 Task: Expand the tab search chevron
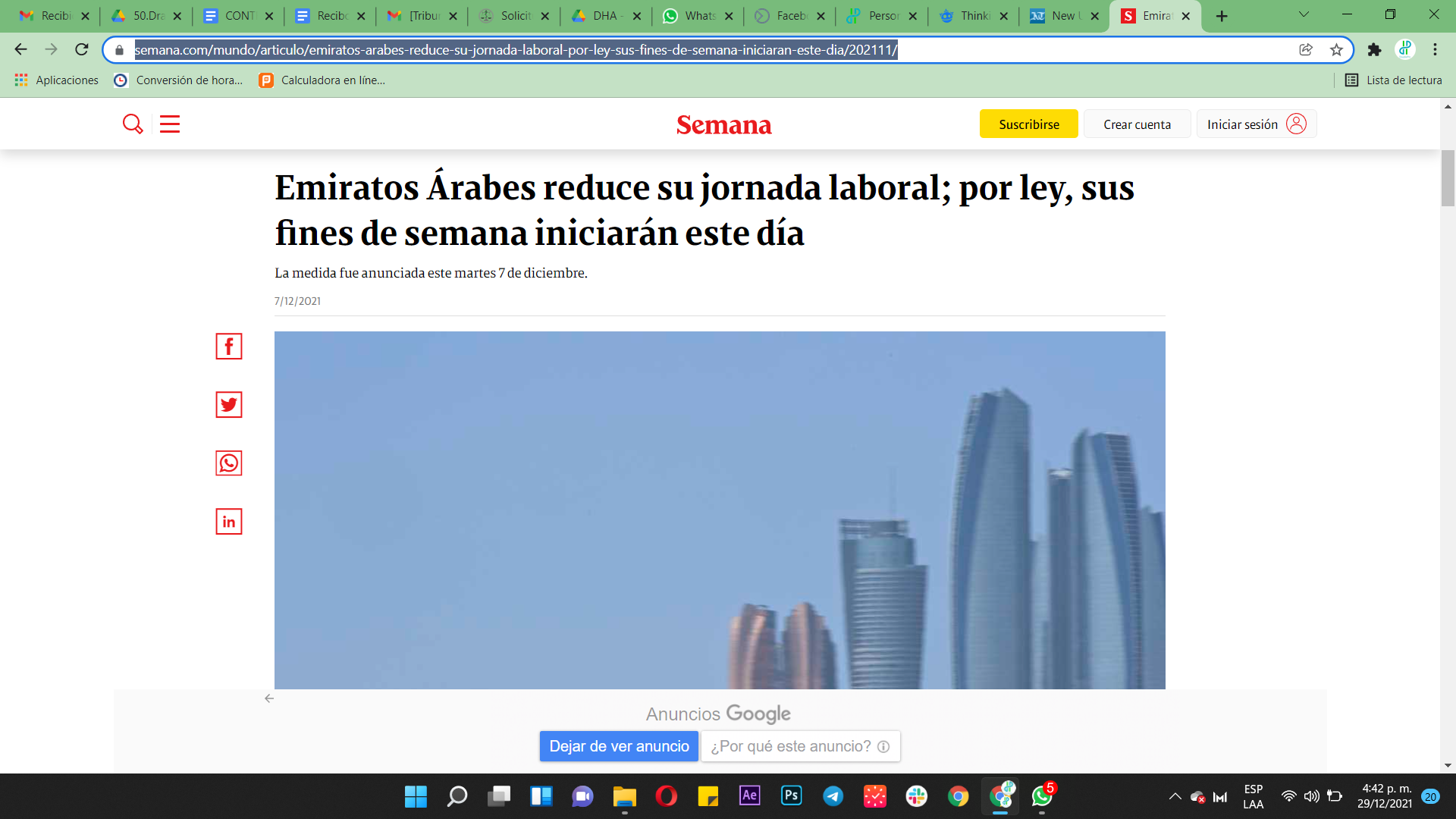click(x=1304, y=15)
